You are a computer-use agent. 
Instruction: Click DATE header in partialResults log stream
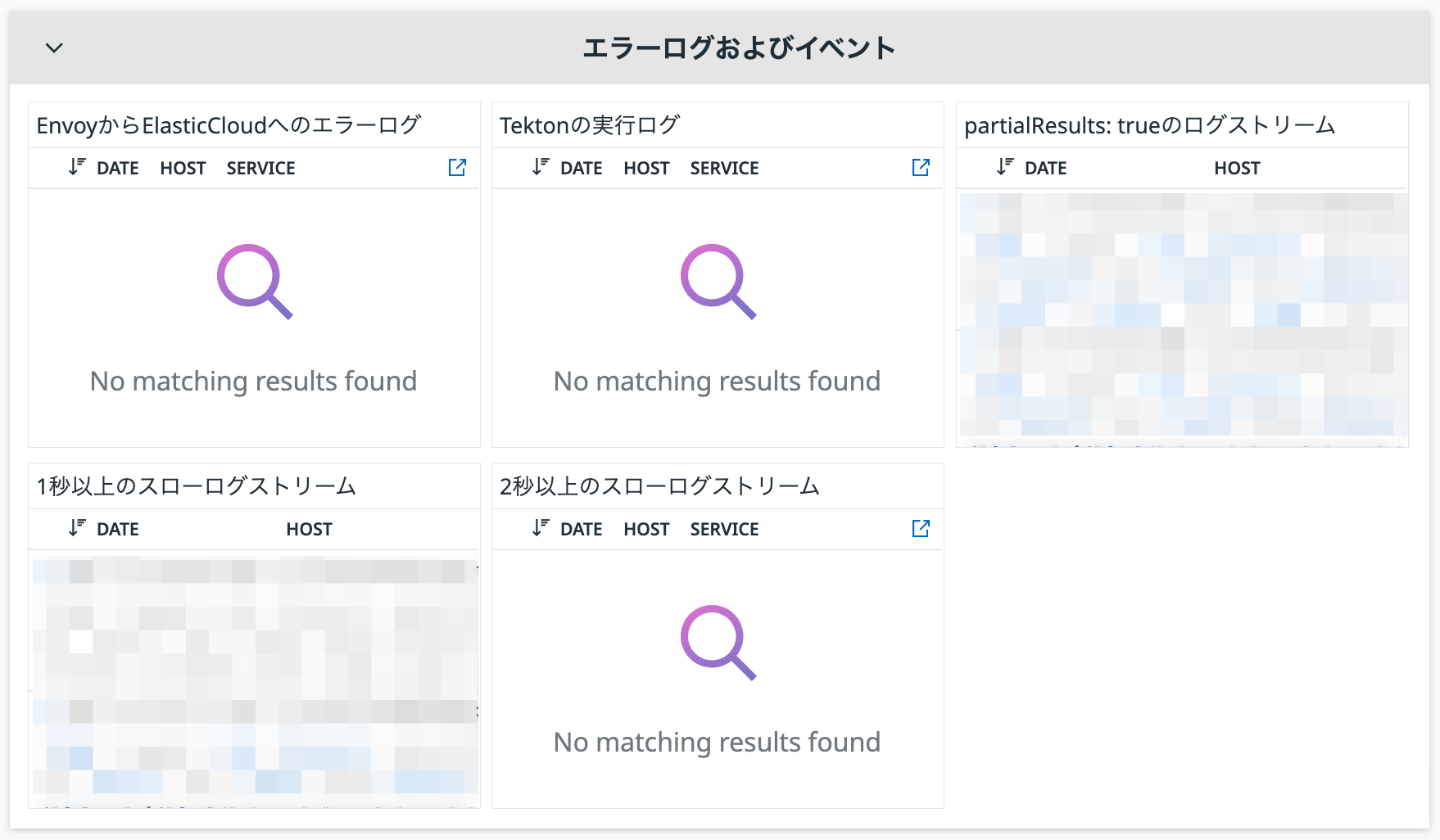click(x=1046, y=169)
